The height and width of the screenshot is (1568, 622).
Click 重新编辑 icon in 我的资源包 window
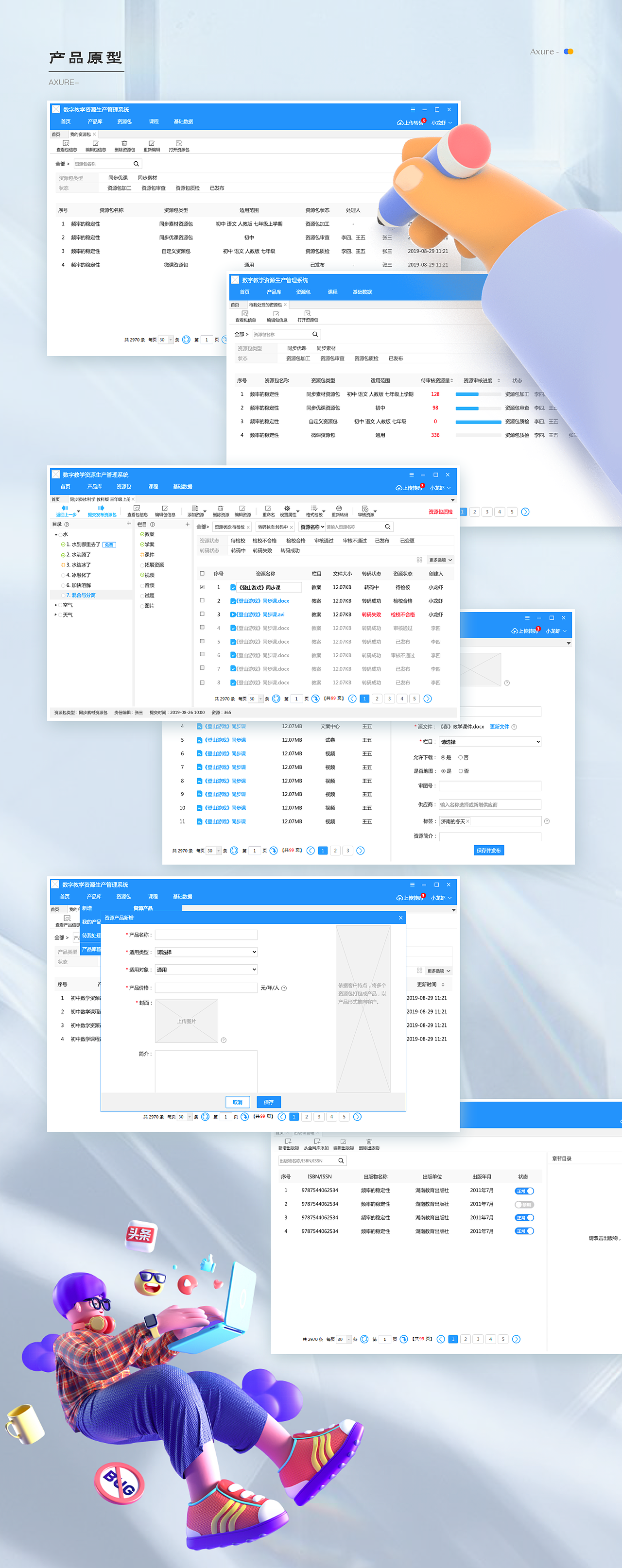coord(152,143)
